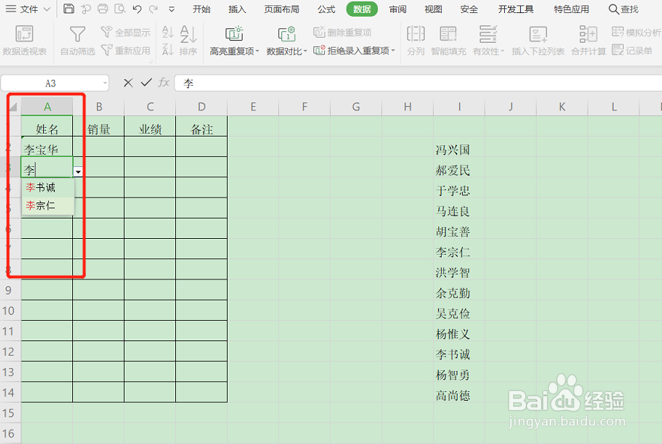Switch to the 审阅 tab
The image size is (662, 444).
398,9
